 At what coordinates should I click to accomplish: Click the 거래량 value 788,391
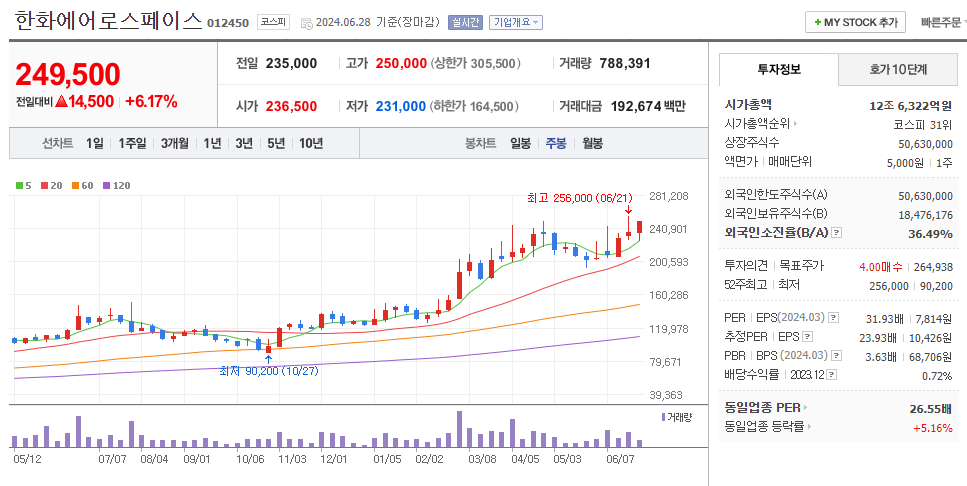[x=625, y=63]
